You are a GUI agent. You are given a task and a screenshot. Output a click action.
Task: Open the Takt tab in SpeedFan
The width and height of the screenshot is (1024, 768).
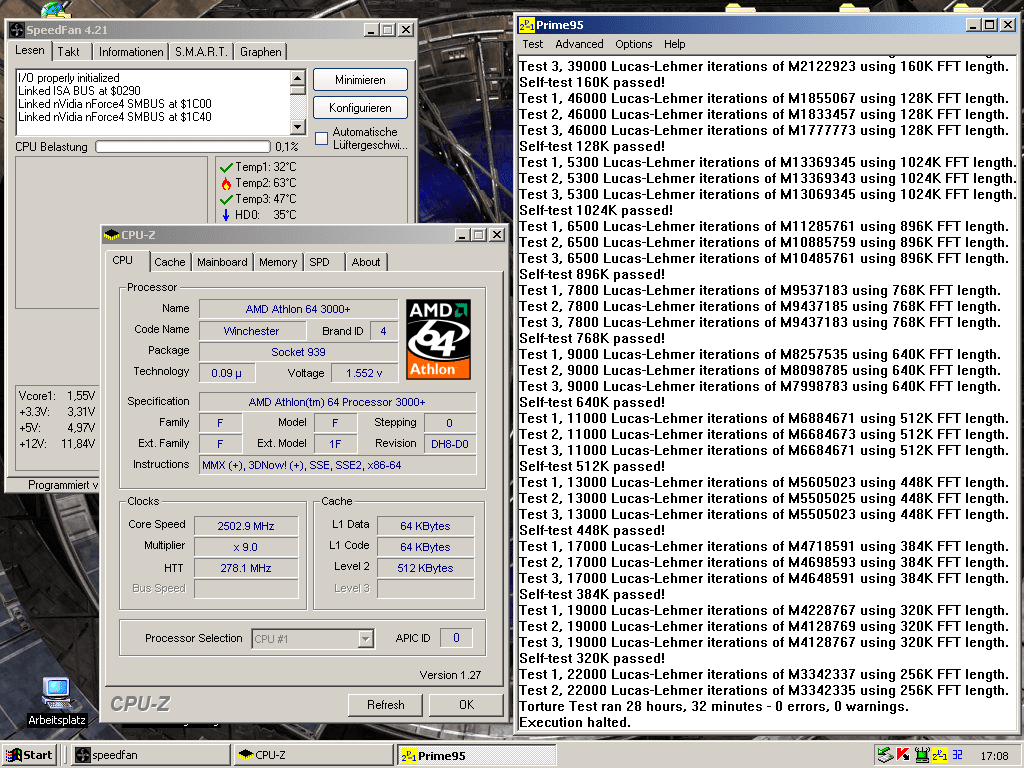(x=68, y=52)
